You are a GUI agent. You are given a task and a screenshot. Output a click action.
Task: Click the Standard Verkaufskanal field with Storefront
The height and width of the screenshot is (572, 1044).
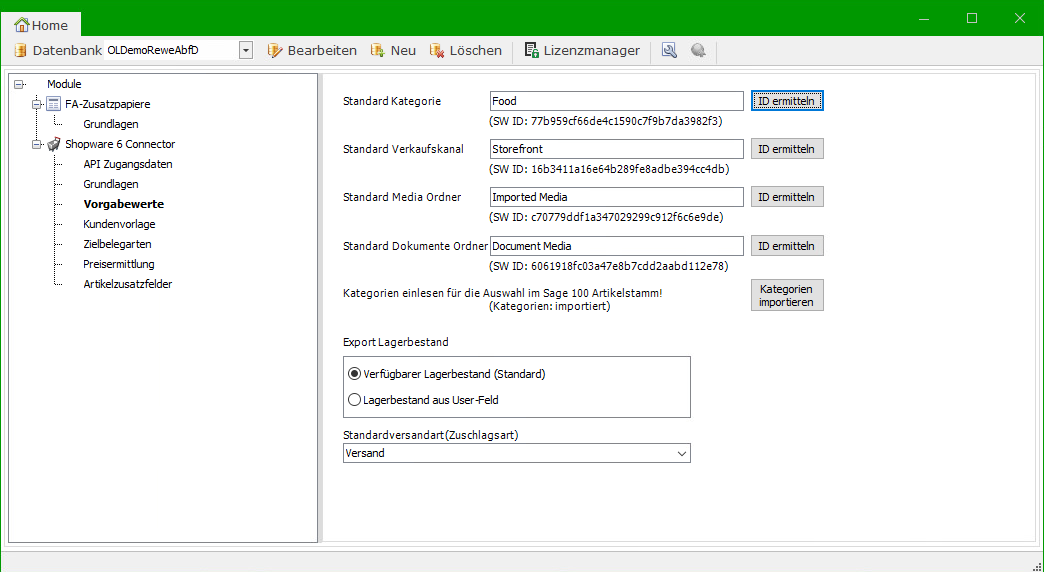[617, 149]
